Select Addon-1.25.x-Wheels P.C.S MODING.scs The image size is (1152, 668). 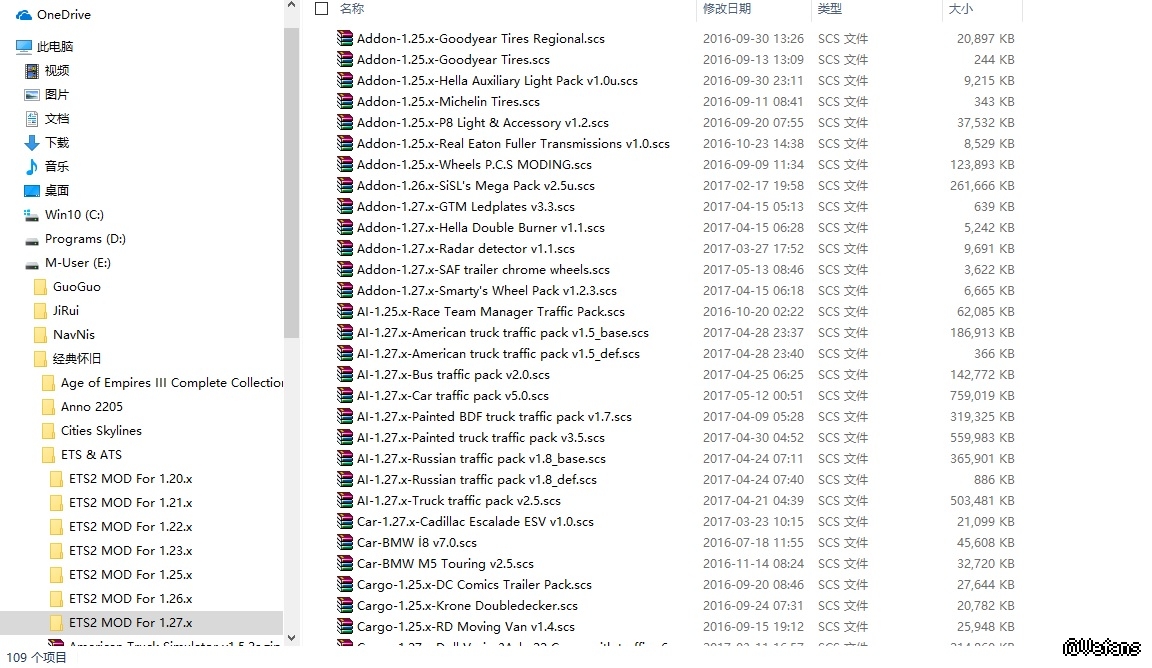(475, 165)
